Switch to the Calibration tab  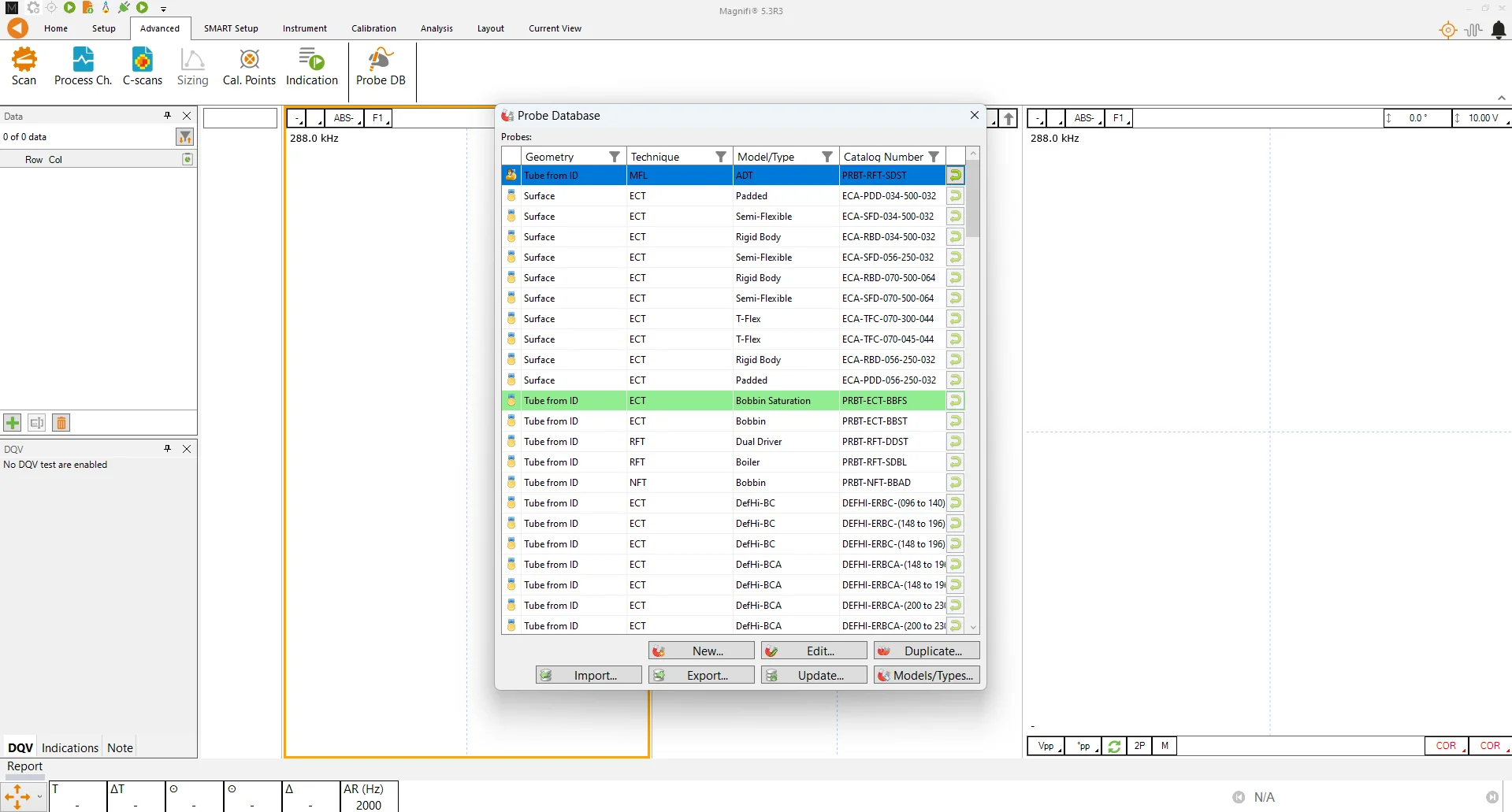click(x=373, y=28)
